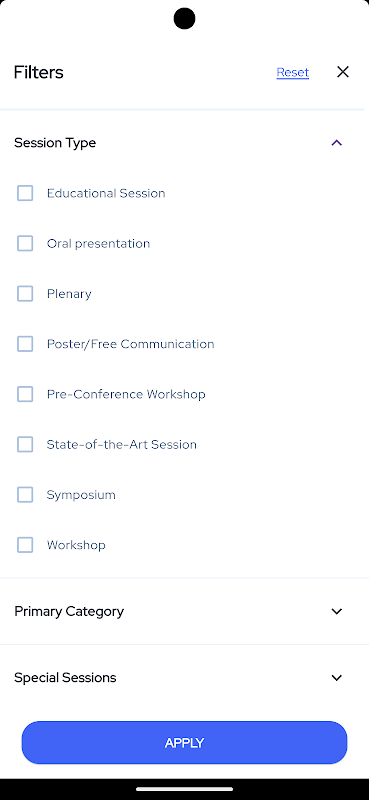Image resolution: width=369 pixels, height=800 pixels.
Task: Select the Poster/Free Communication checkbox
Action: click(25, 344)
